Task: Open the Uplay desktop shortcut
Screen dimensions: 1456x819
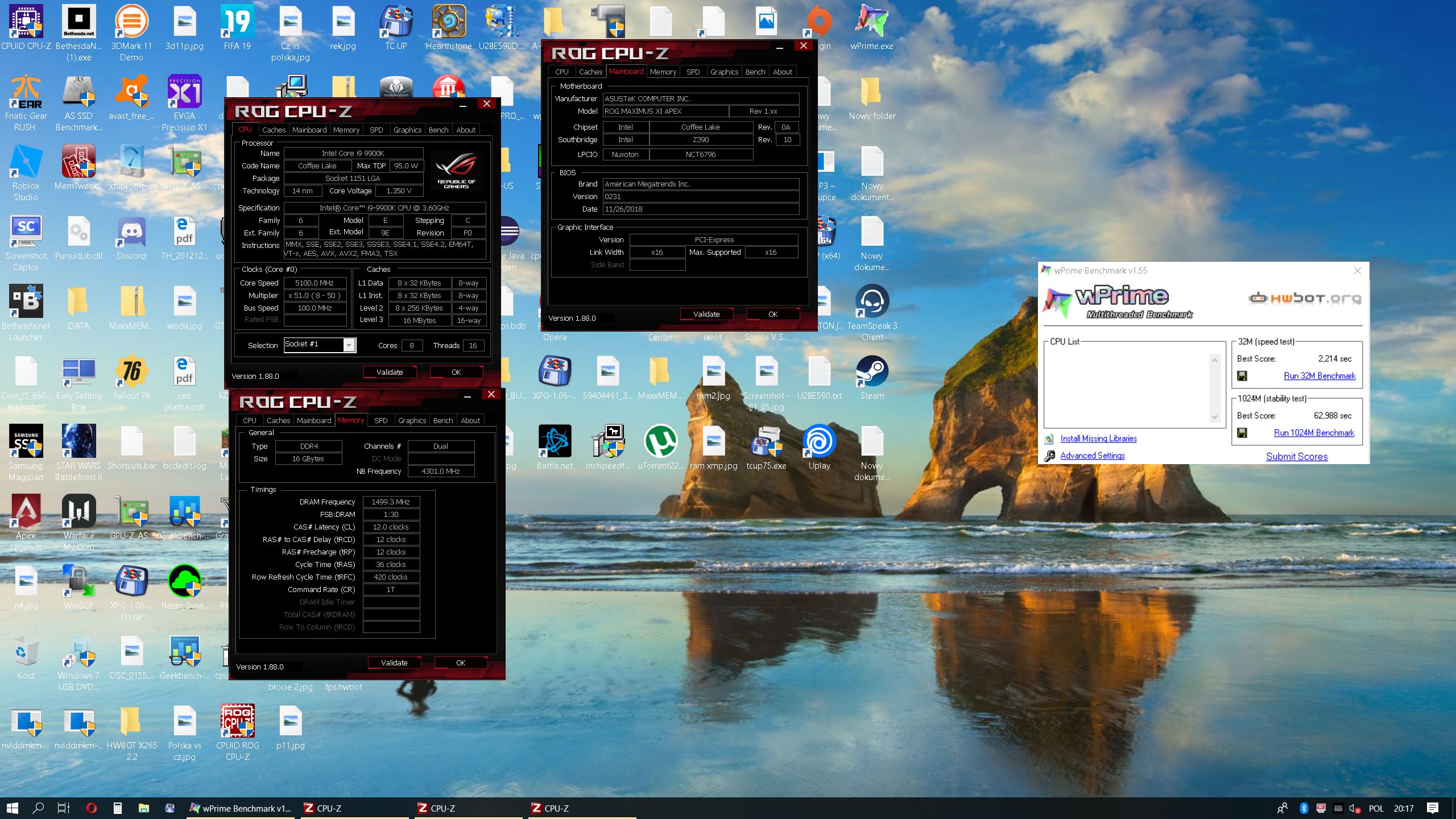Action: [x=819, y=446]
